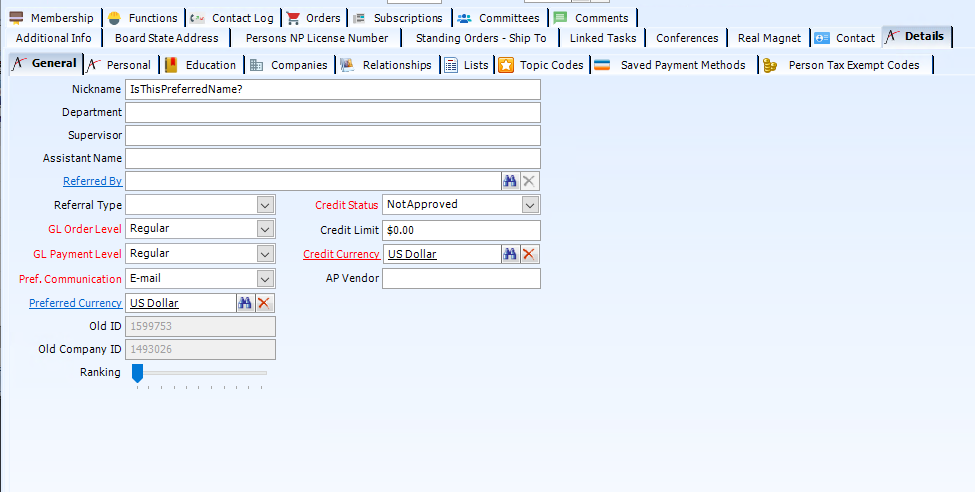
Task: Click in the AP Vendor field
Action: point(461,278)
